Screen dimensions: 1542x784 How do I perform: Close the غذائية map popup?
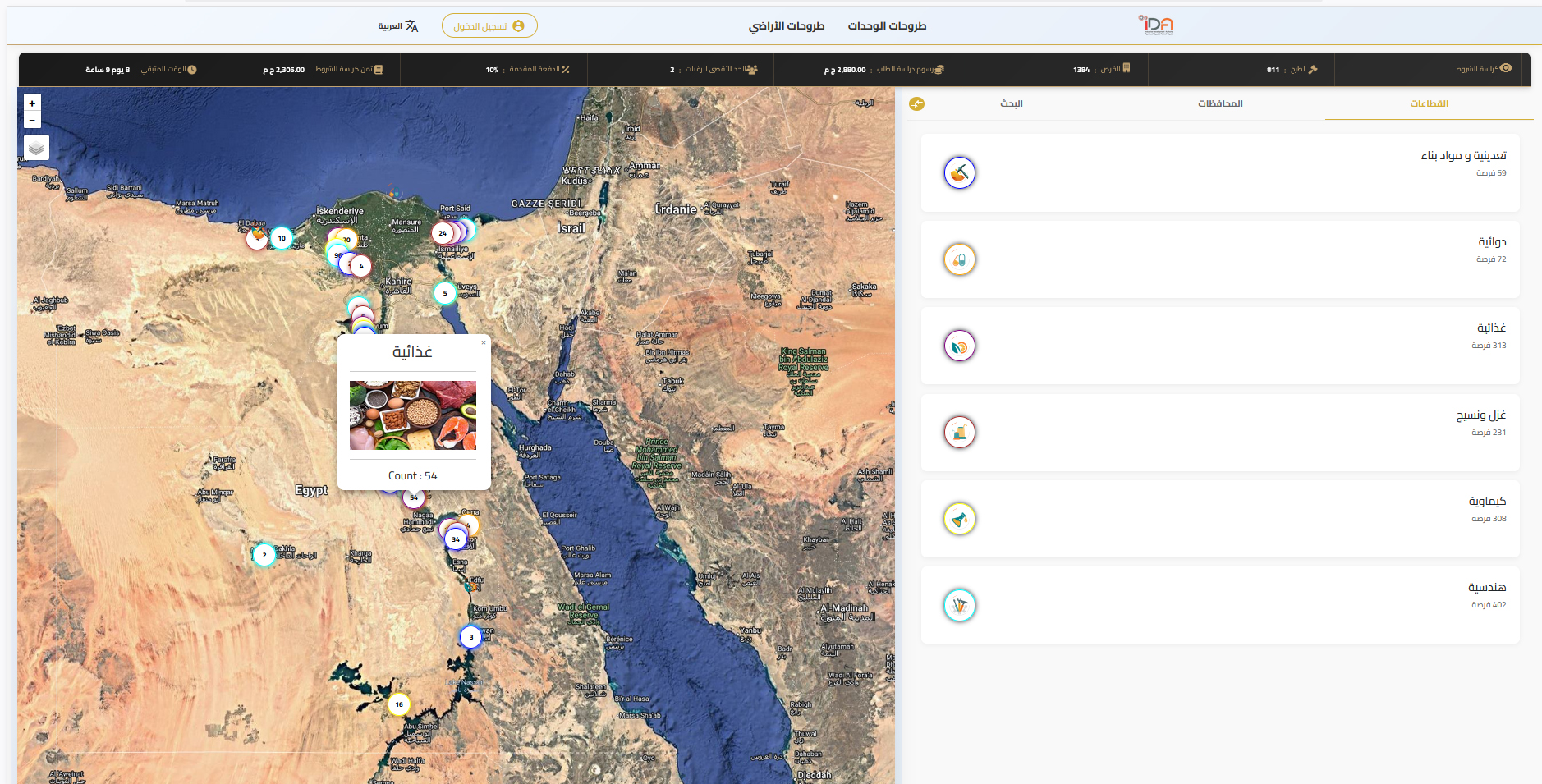[x=484, y=342]
